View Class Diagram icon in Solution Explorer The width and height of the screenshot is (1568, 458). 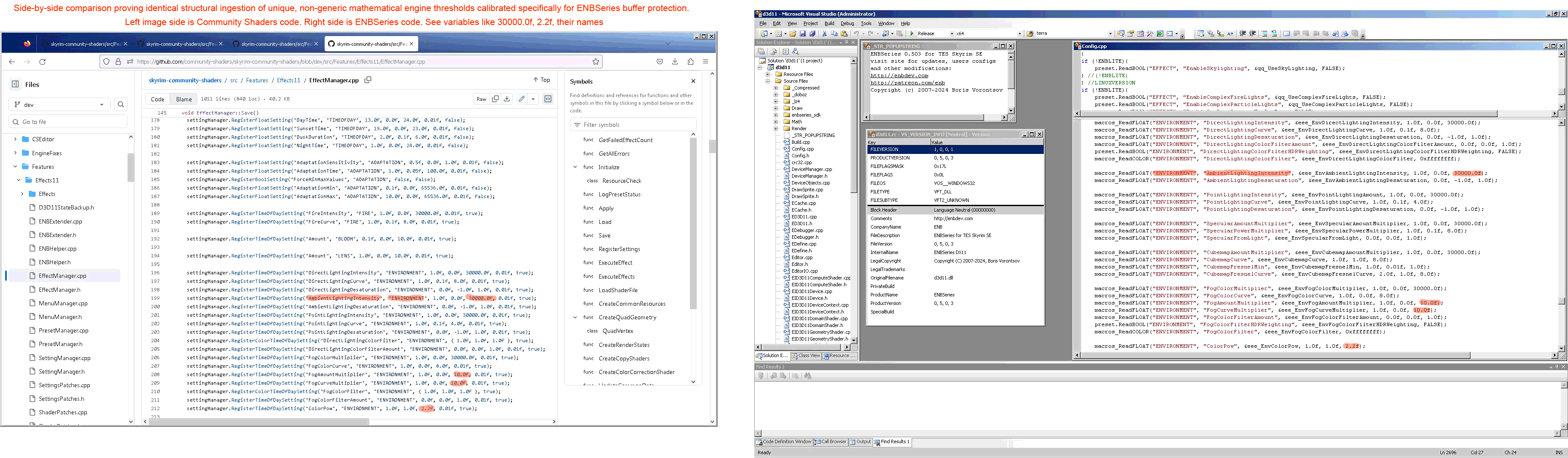coord(795,52)
